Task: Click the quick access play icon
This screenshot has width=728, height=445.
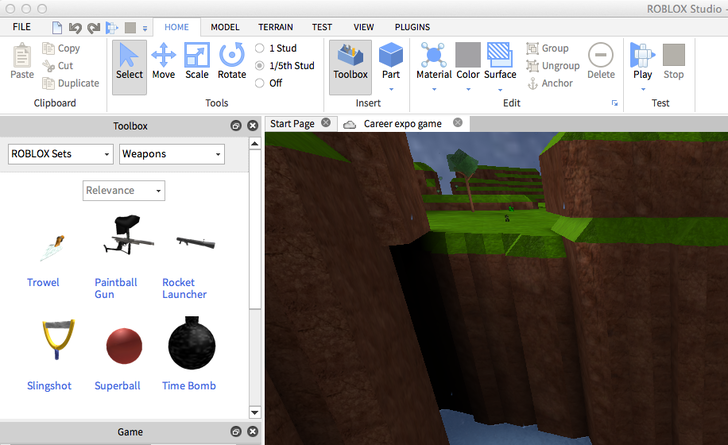Action: [112, 28]
